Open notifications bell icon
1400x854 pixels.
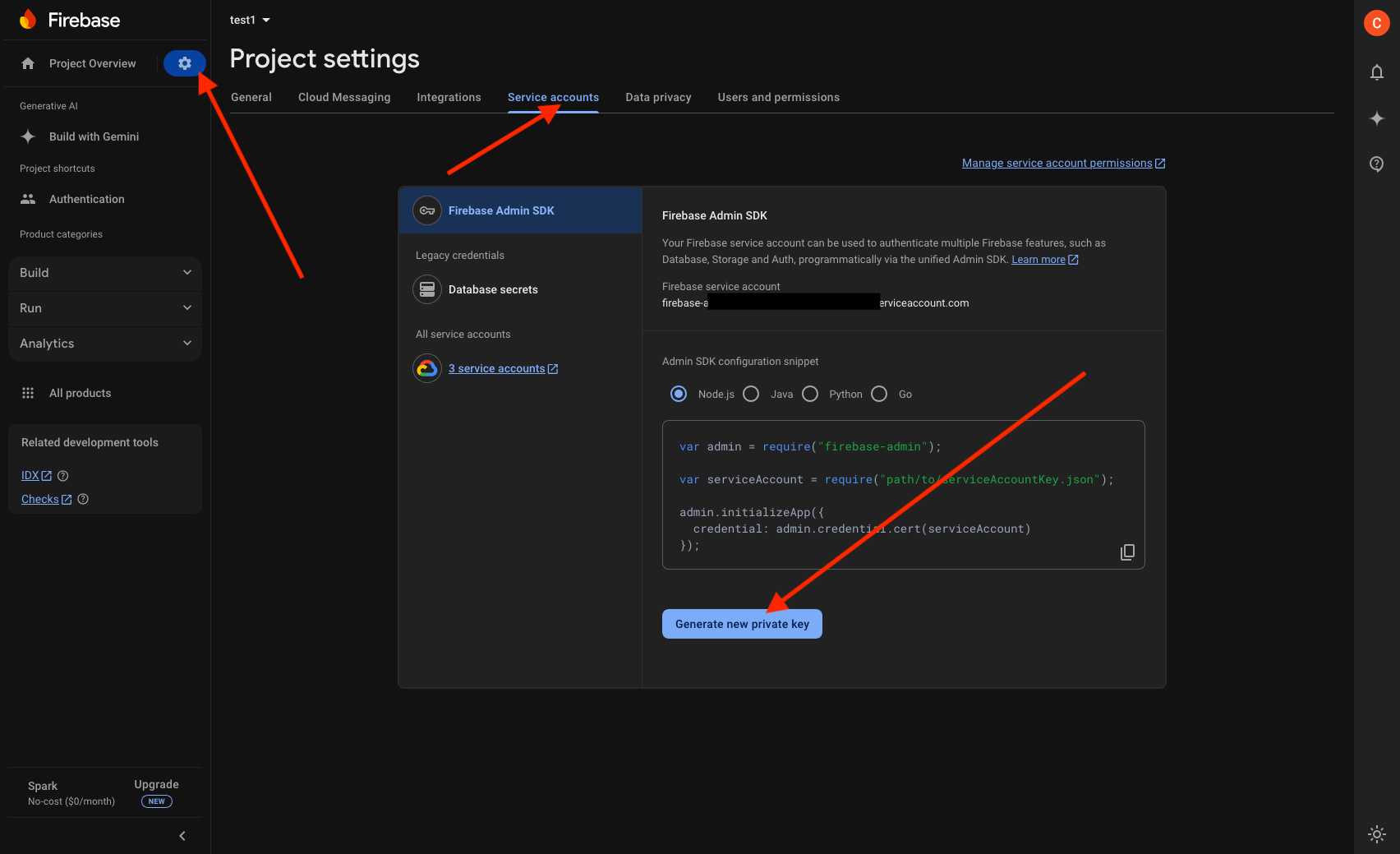1377,72
